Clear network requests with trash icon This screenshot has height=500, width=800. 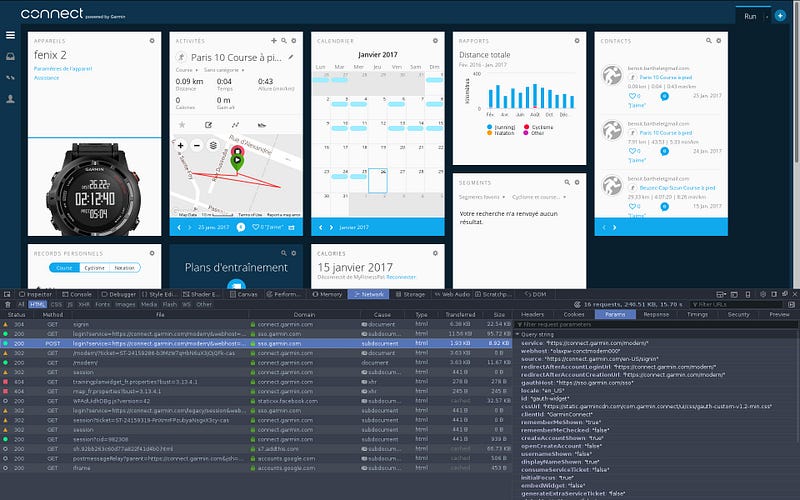[x=8, y=305]
